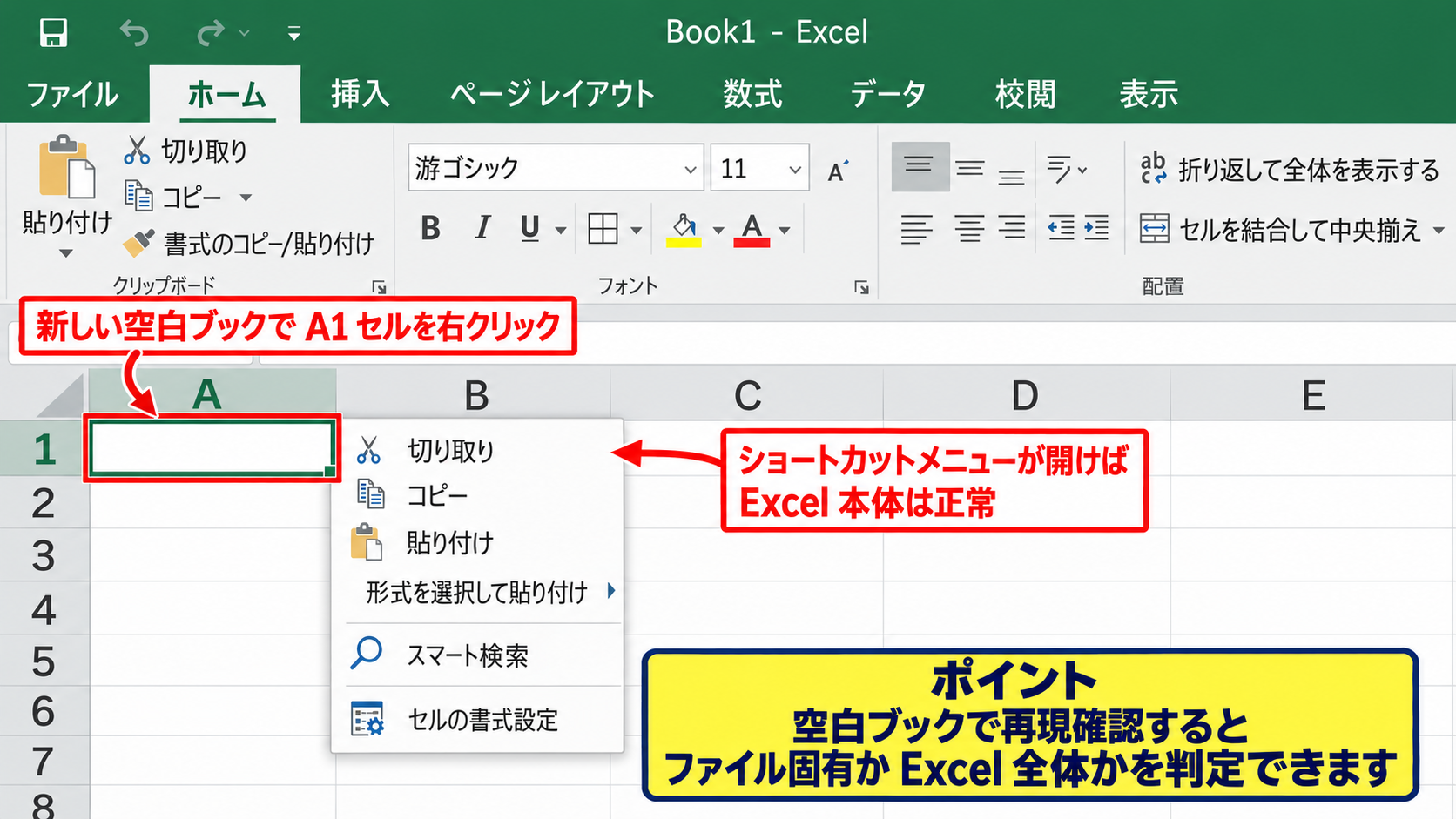Open the Quick Access Toolbar customize arrow
The width and height of the screenshot is (1456, 819).
[294, 34]
